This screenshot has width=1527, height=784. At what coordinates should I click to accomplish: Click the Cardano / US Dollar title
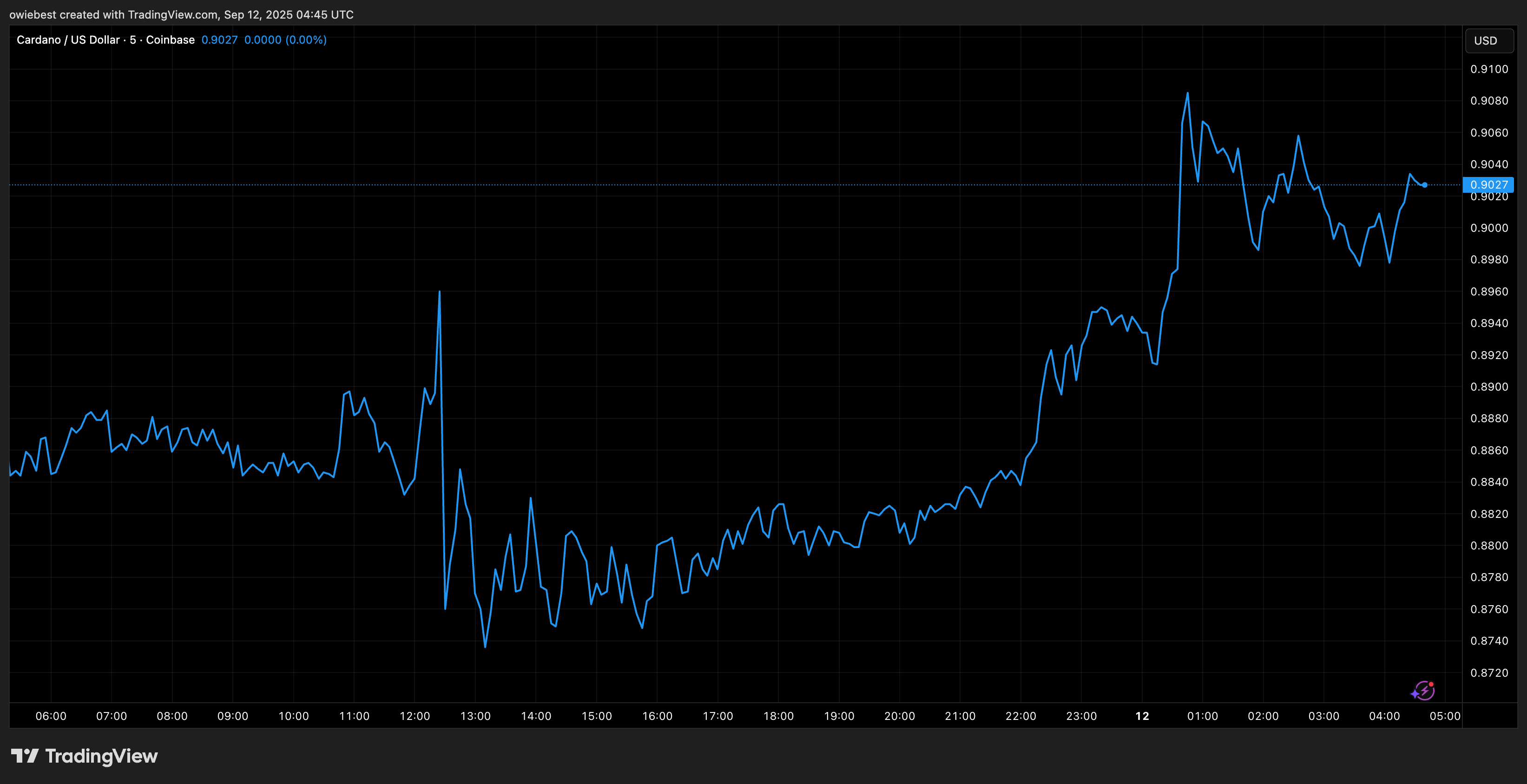click(x=67, y=39)
